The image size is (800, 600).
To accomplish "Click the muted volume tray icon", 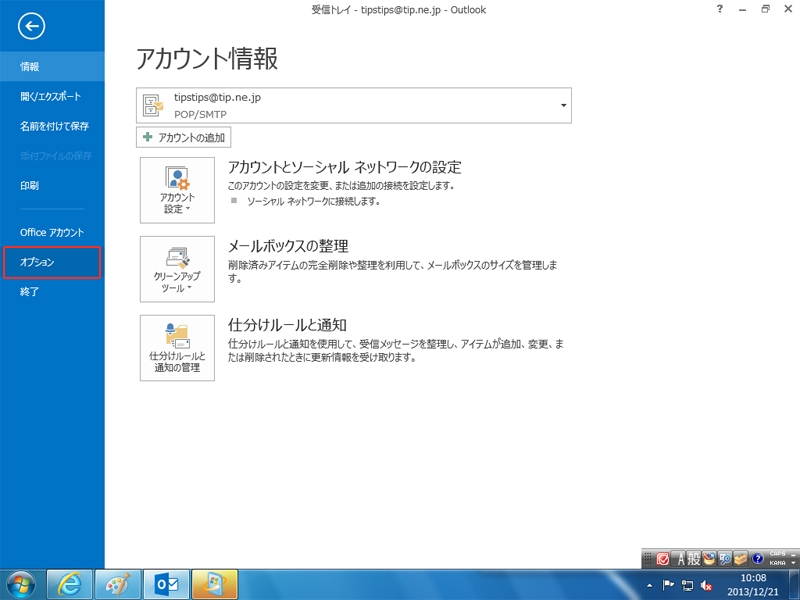I will tap(707, 585).
